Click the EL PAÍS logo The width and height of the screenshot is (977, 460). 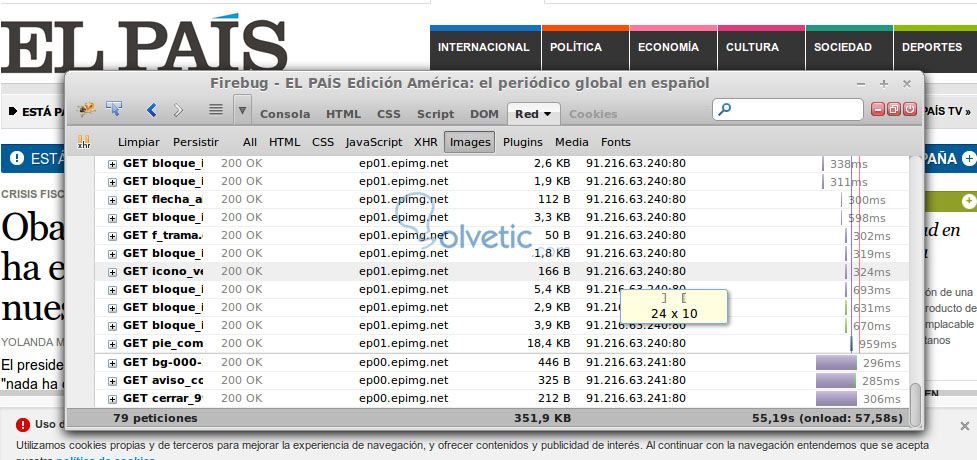coord(144,45)
